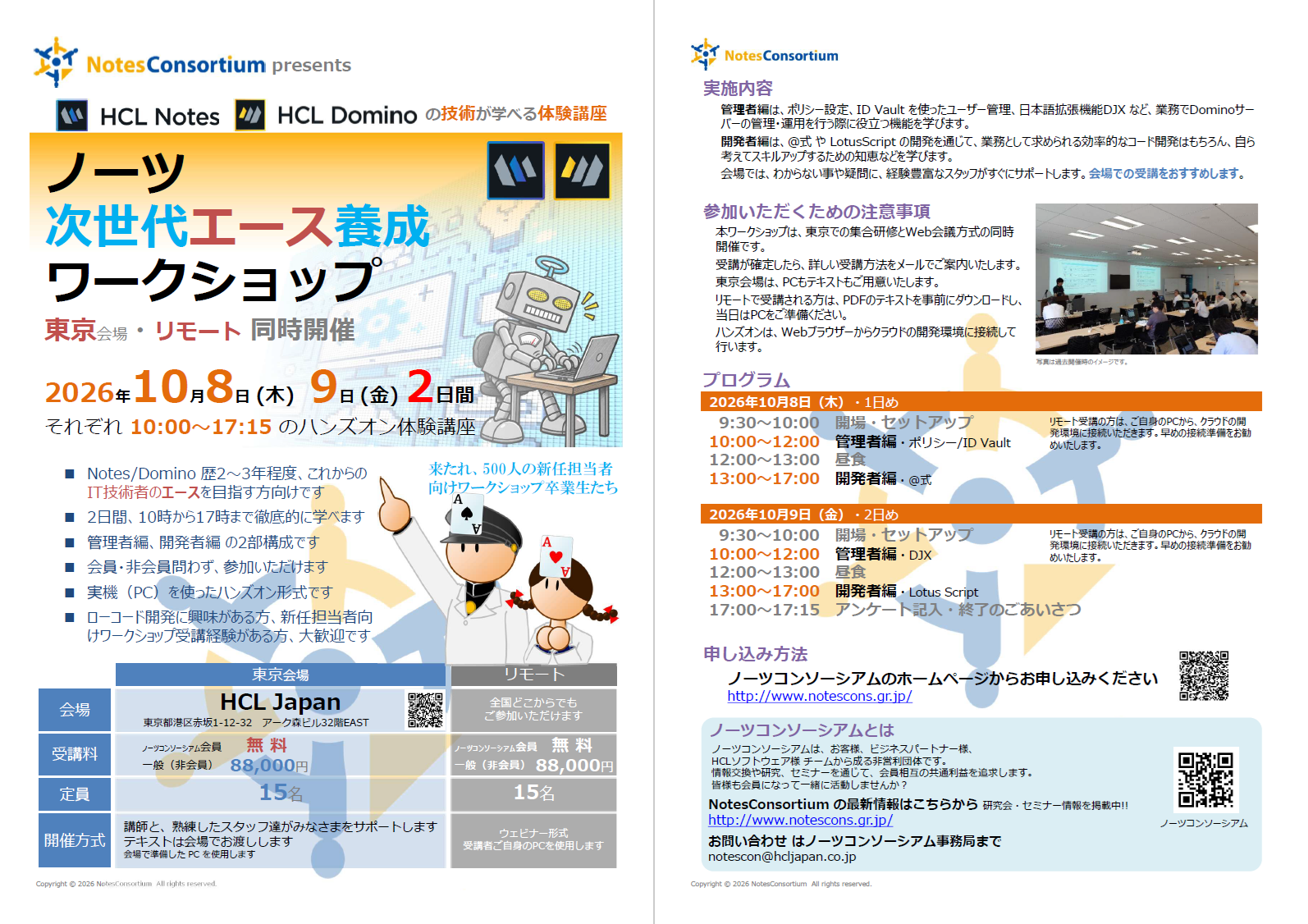
Task: Click the 開発者編・@式 session row
Action: 821,479
